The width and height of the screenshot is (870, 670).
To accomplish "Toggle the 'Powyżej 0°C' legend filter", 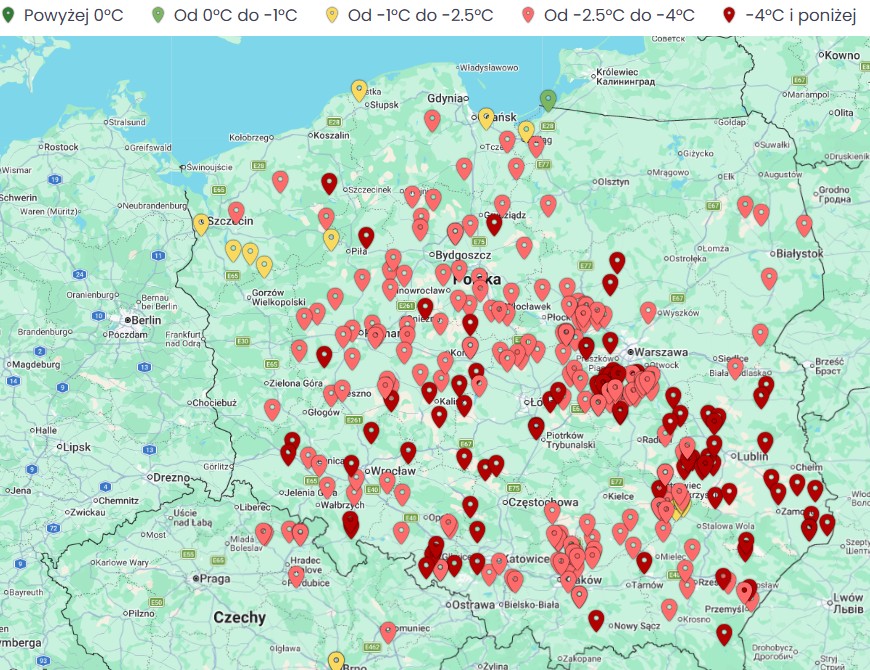I will pyautogui.click(x=62, y=14).
